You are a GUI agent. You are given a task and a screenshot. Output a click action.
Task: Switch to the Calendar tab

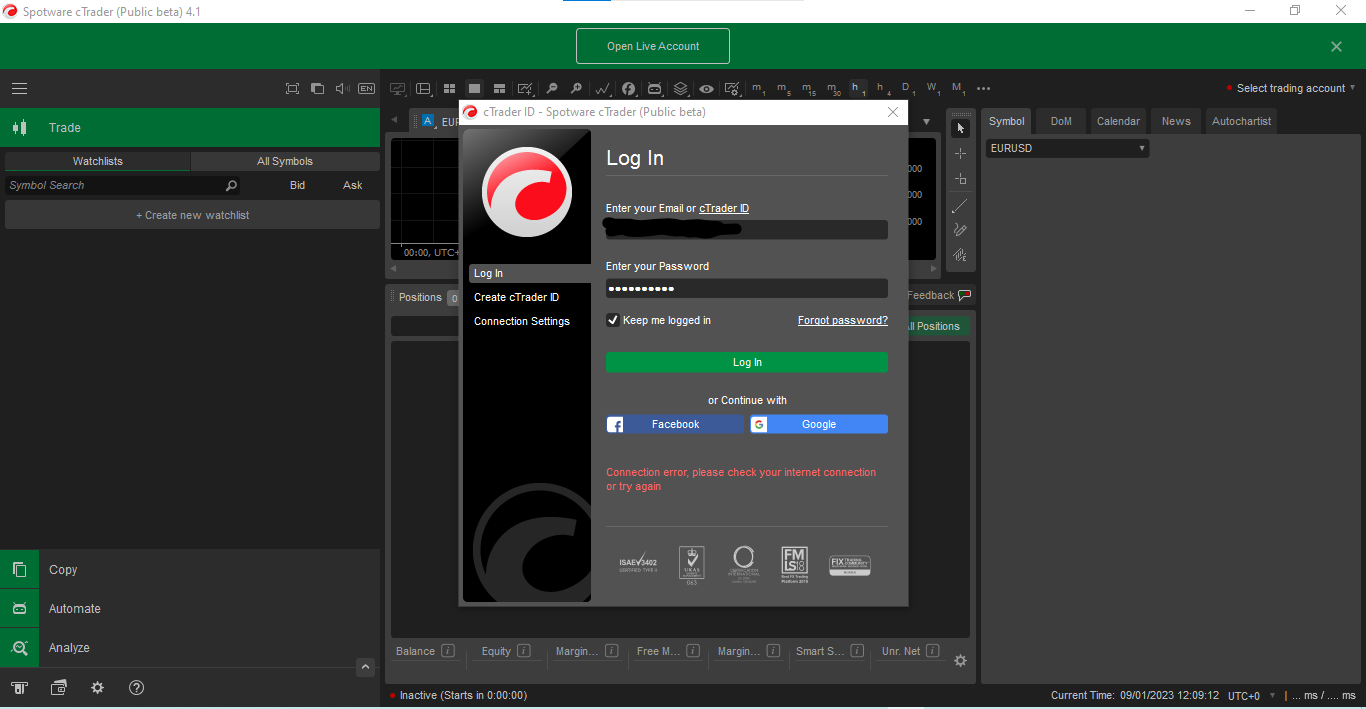point(1118,121)
